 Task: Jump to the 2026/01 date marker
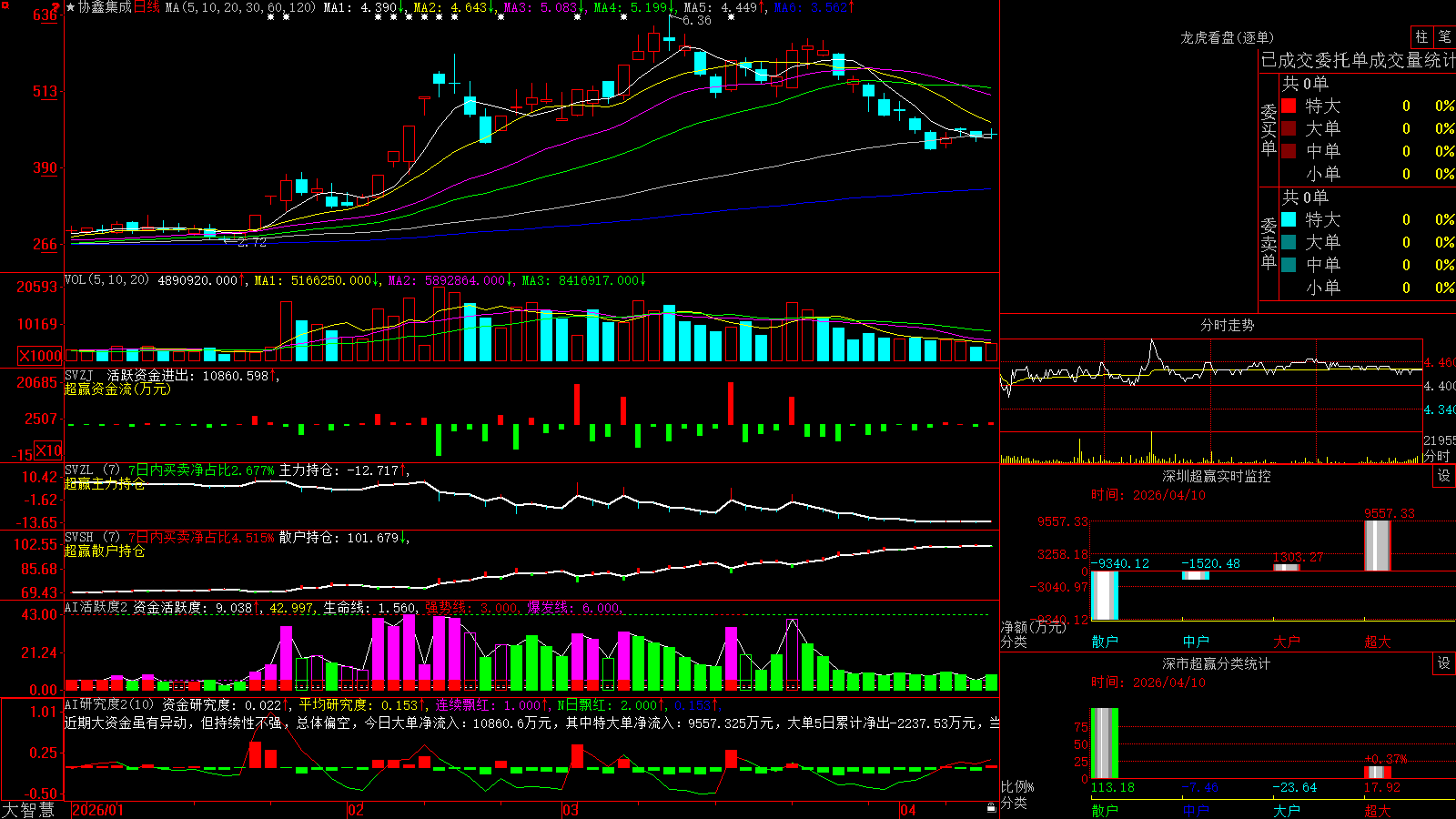point(97,810)
